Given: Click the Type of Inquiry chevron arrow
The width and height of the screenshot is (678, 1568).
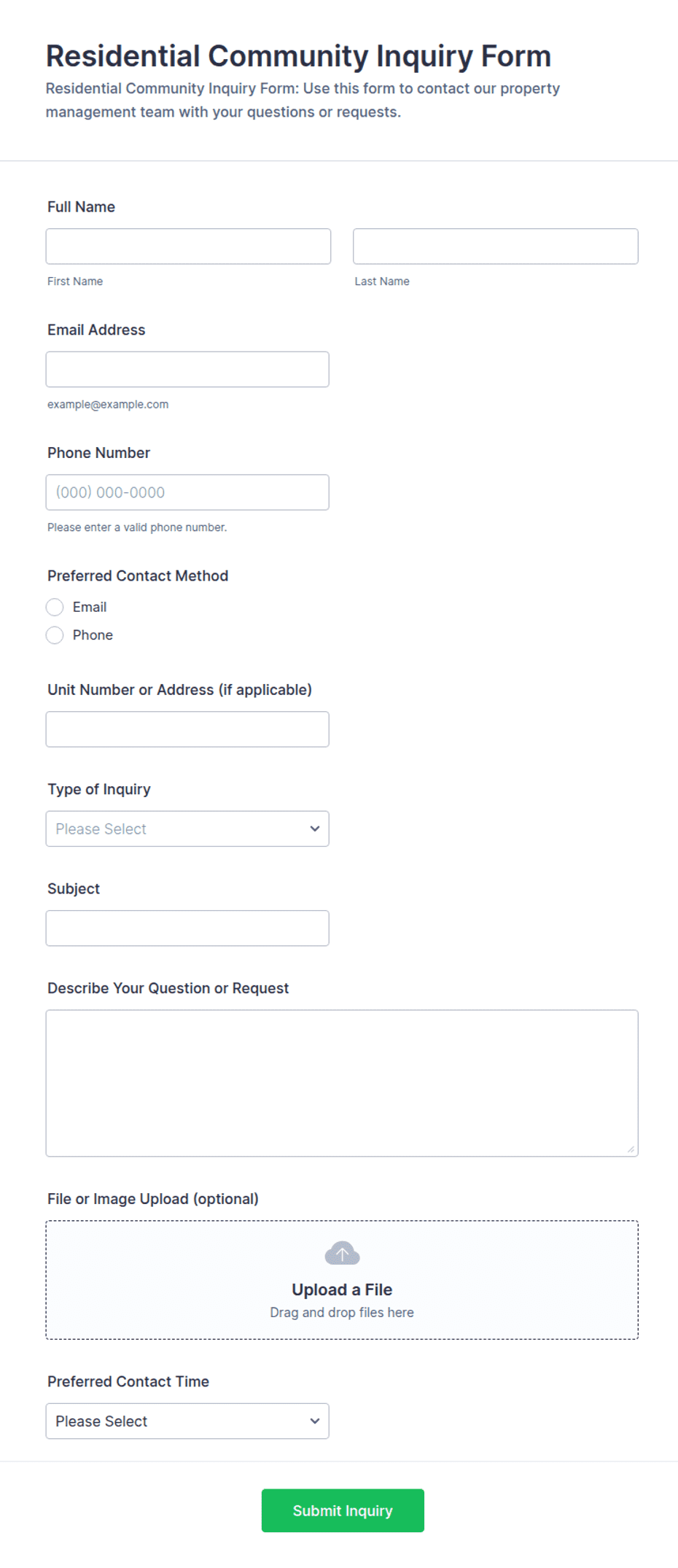Looking at the screenshot, I should click(x=315, y=828).
